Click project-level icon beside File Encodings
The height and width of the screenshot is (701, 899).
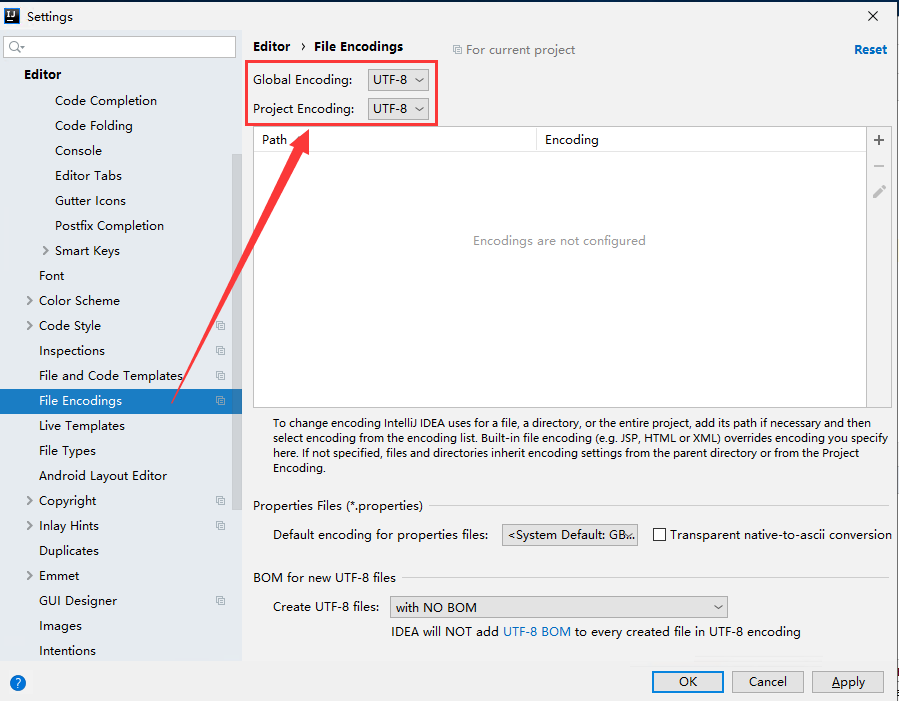tap(220, 401)
